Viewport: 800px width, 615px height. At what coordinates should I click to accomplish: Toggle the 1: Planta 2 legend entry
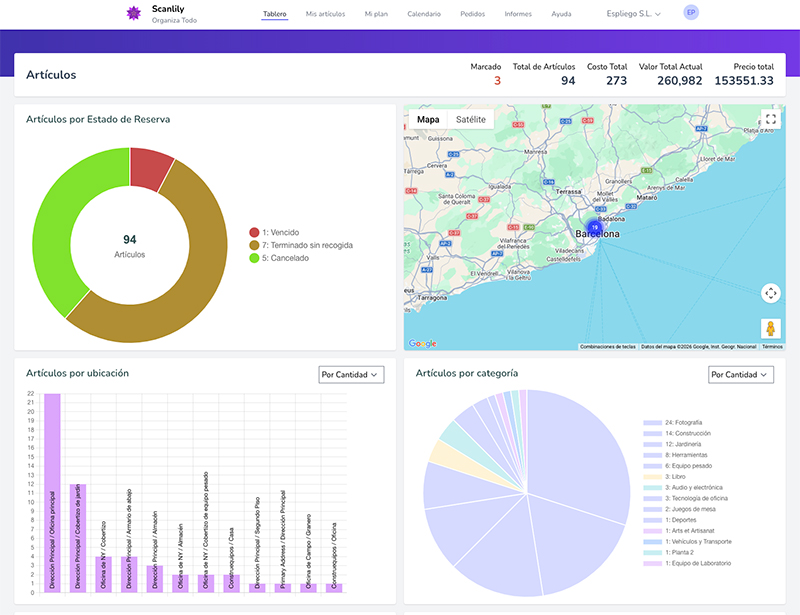(x=668, y=552)
